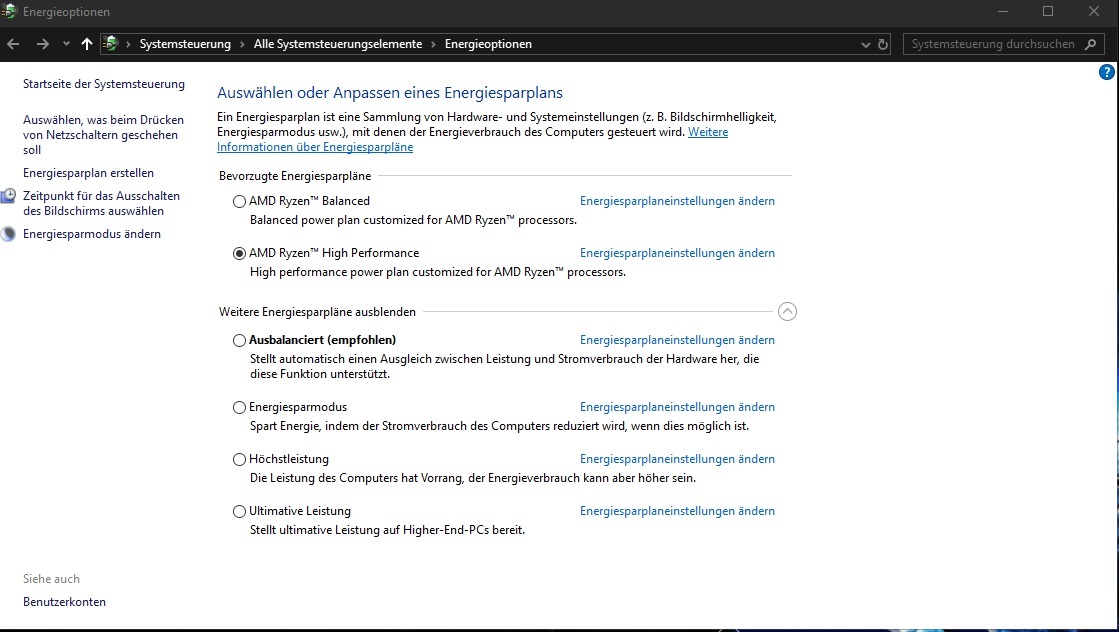Image resolution: width=1119 pixels, height=632 pixels.
Task: Click Siehe auch label
Action: click(x=51, y=579)
